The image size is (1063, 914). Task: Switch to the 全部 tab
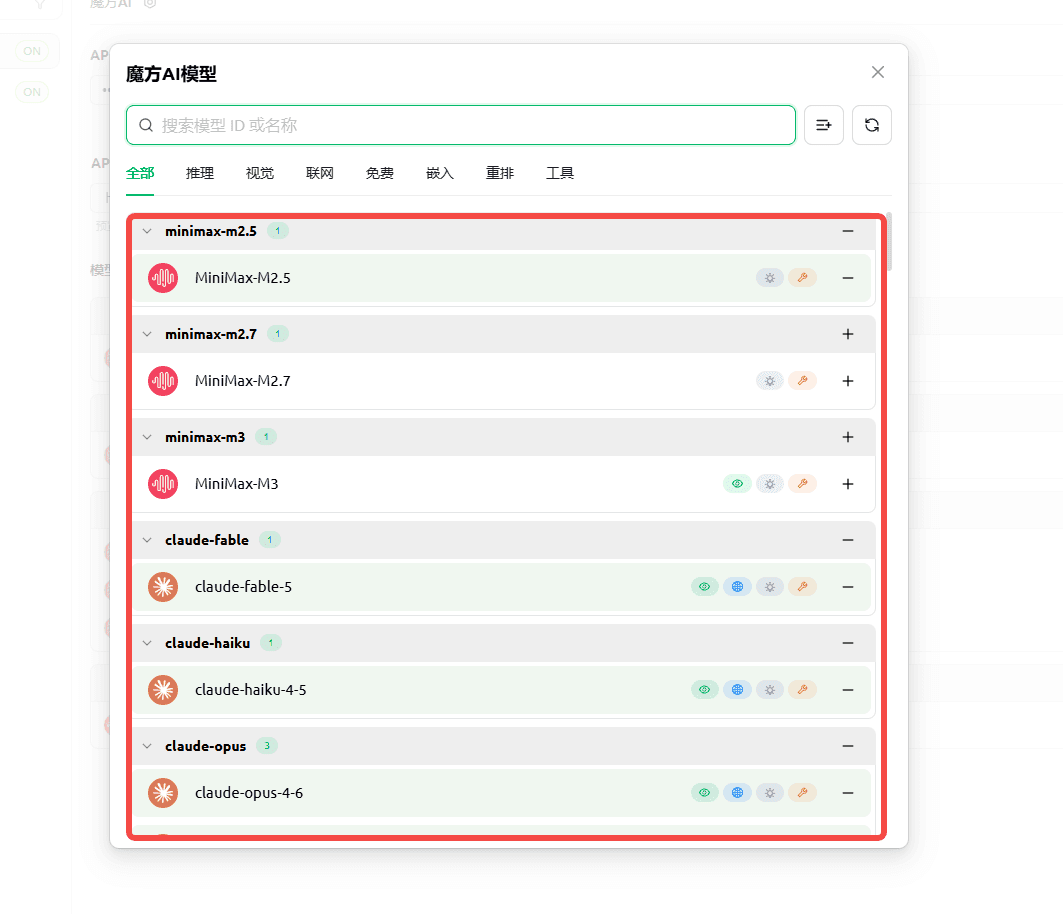[x=140, y=174]
